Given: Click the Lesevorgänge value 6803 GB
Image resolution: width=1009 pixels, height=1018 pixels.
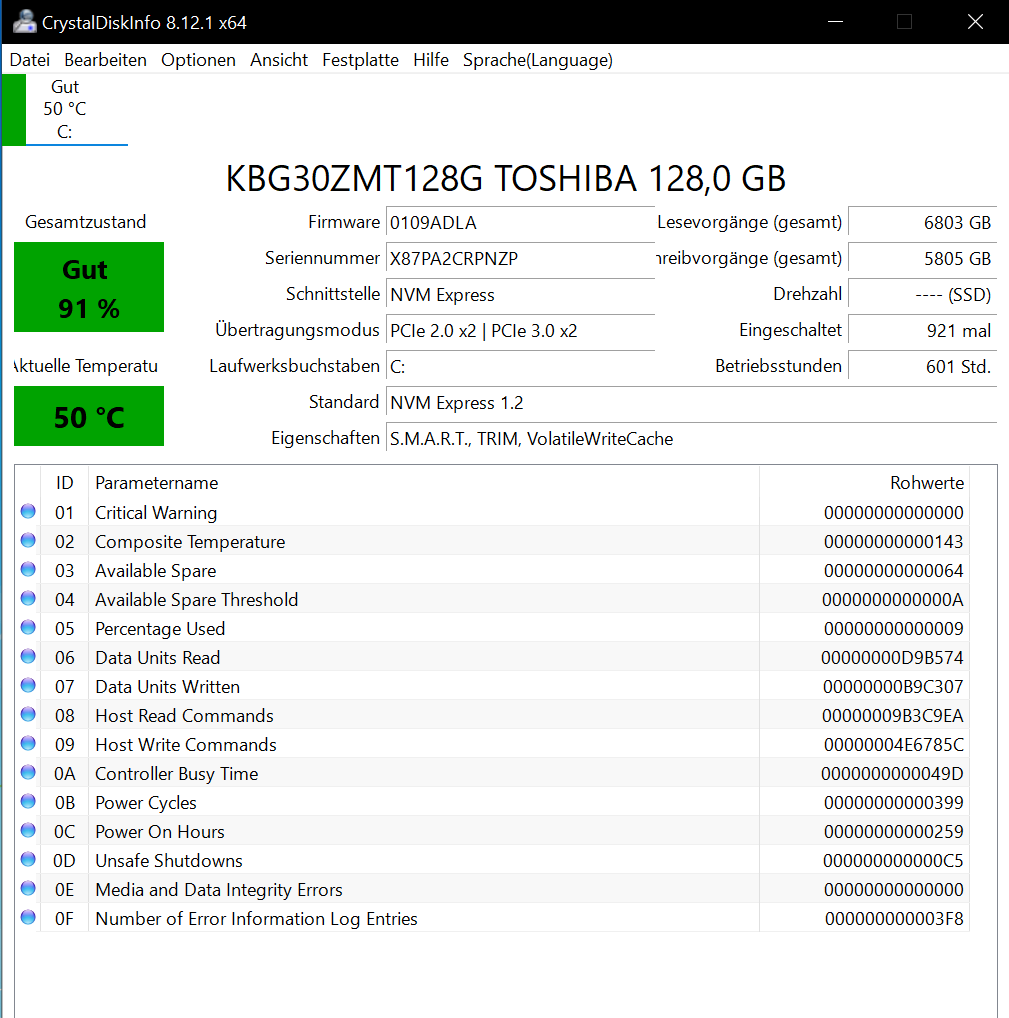Looking at the screenshot, I should [x=923, y=223].
